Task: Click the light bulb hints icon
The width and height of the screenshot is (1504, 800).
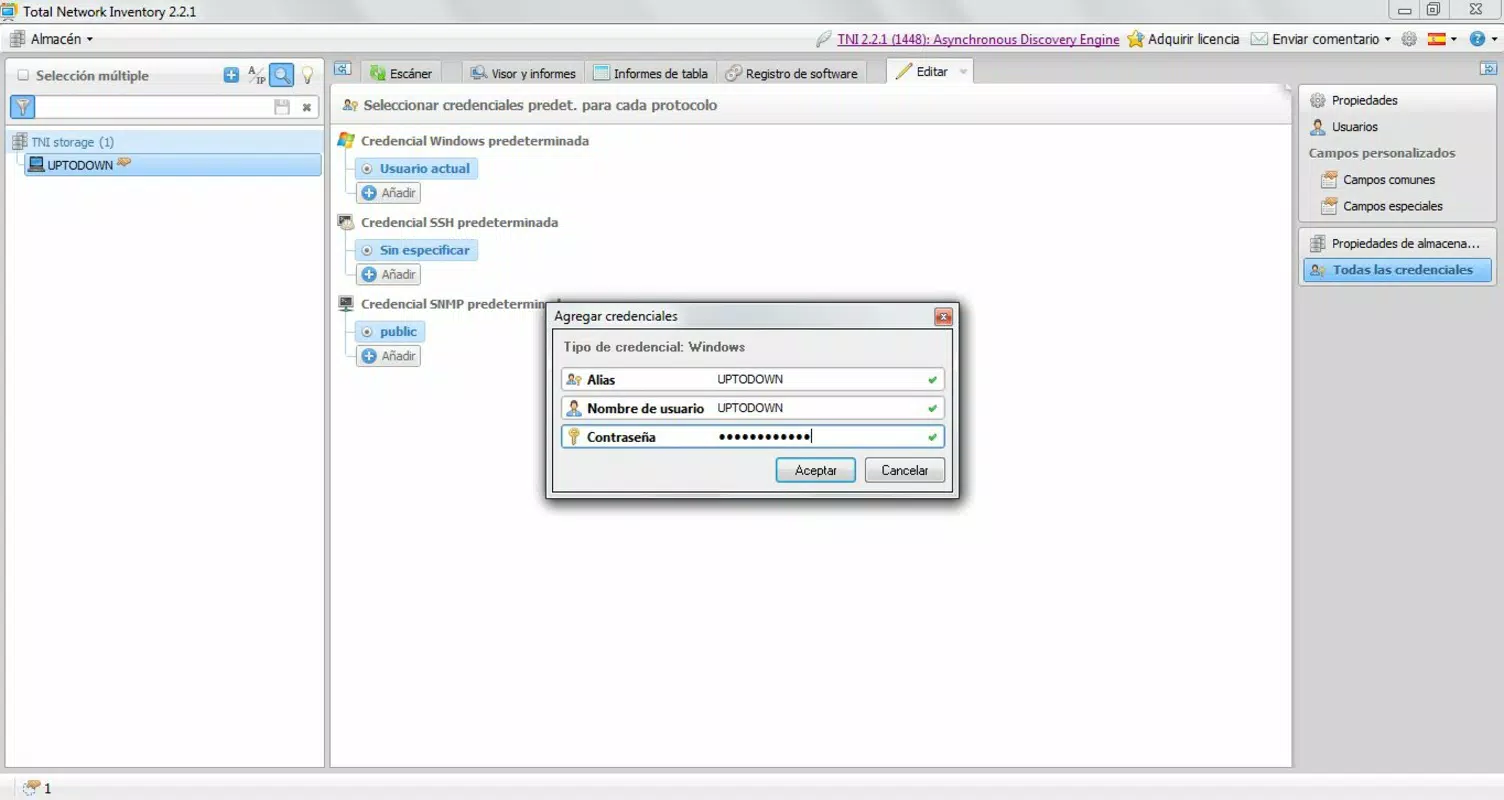Action: pos(308,75)
